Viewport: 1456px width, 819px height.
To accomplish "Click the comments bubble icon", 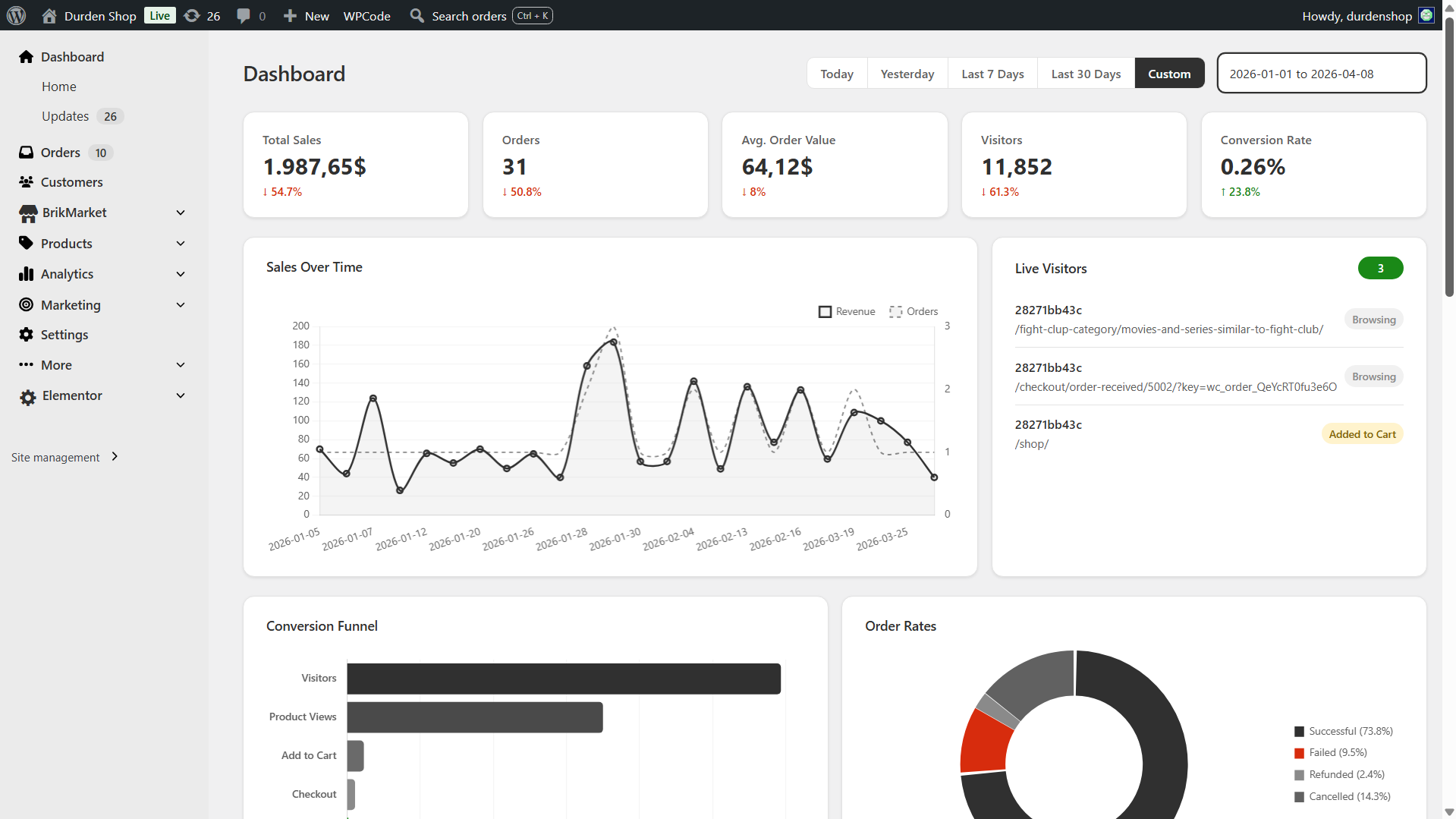I will click(244, 16).
